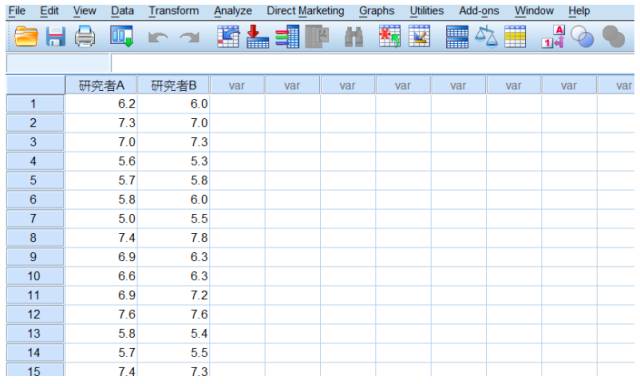Click 研究者B cell 6.0 in row 6

(x=173, y=200)
